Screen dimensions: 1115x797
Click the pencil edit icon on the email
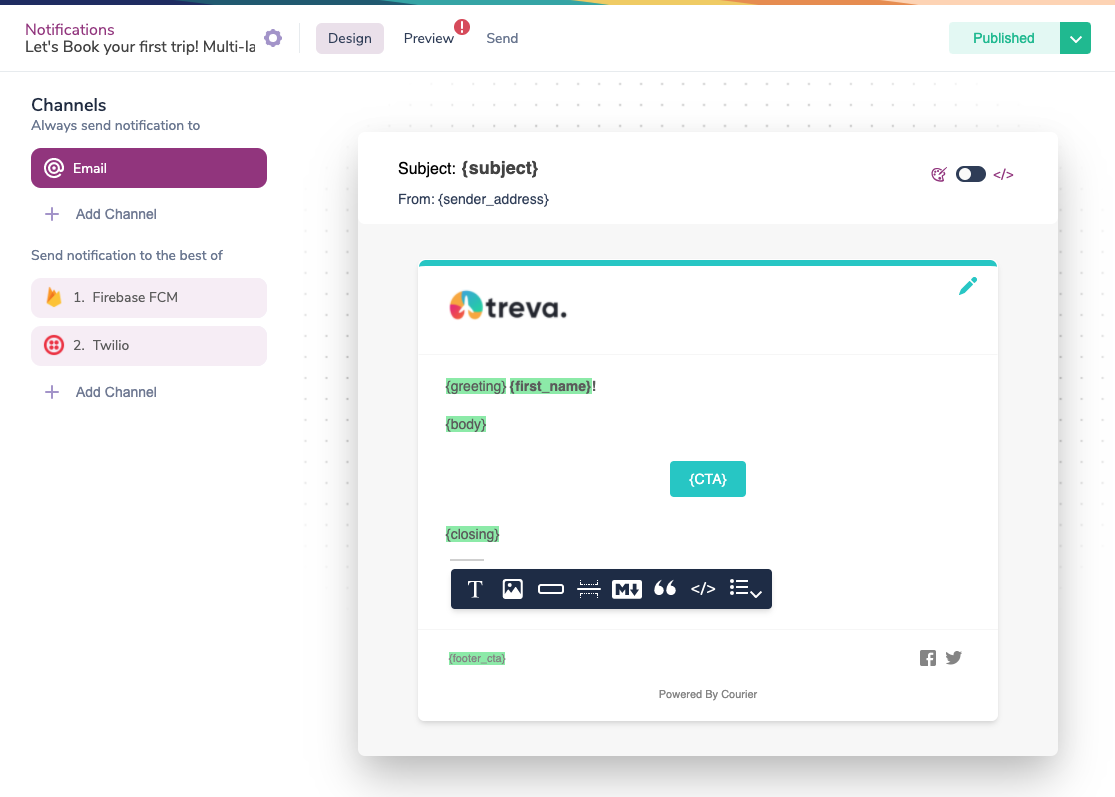tap(968, 285)
